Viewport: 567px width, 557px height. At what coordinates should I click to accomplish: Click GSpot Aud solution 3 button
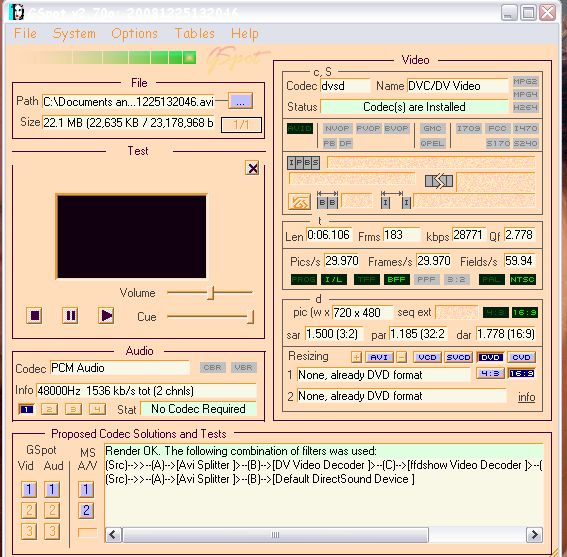coord(52,531)
